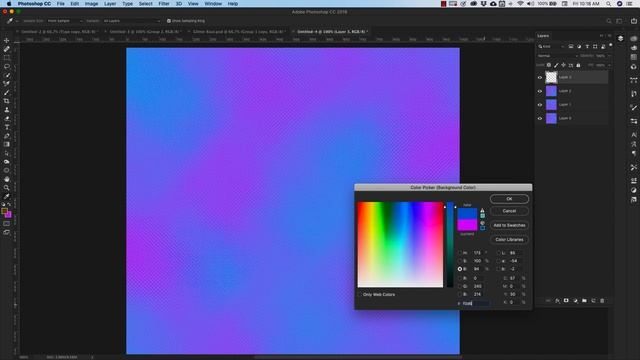Click the current magenta color preview

[467, 225]
